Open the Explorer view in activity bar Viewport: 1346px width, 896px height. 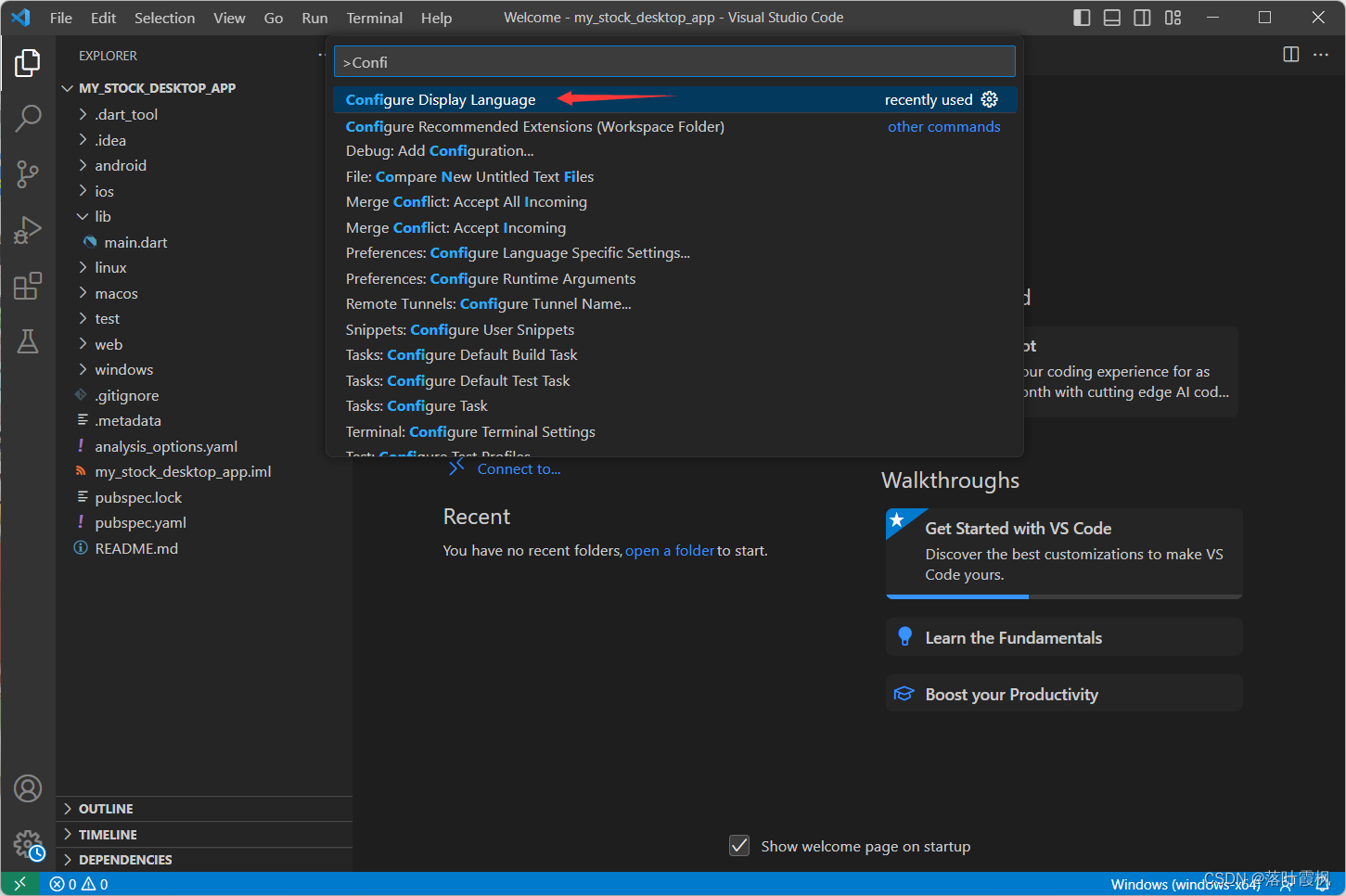coord(28,63)
